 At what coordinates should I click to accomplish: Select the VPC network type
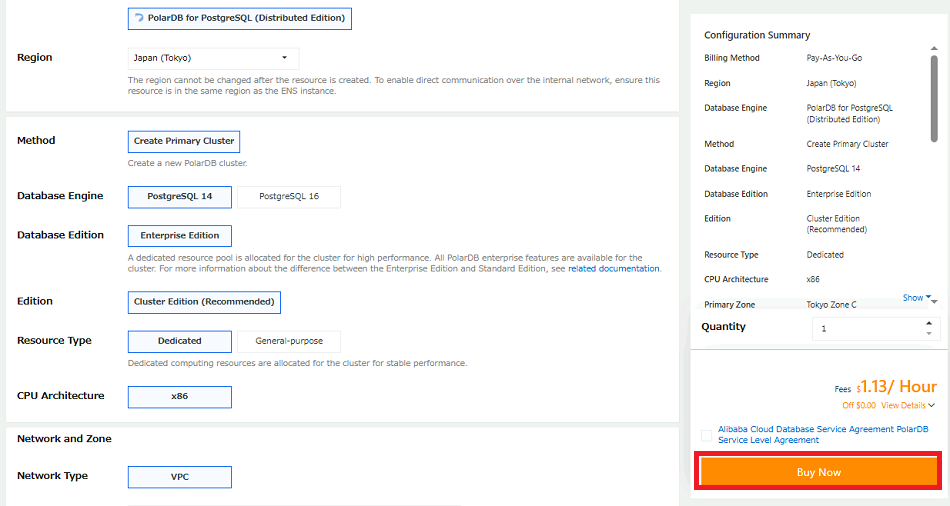179,477
